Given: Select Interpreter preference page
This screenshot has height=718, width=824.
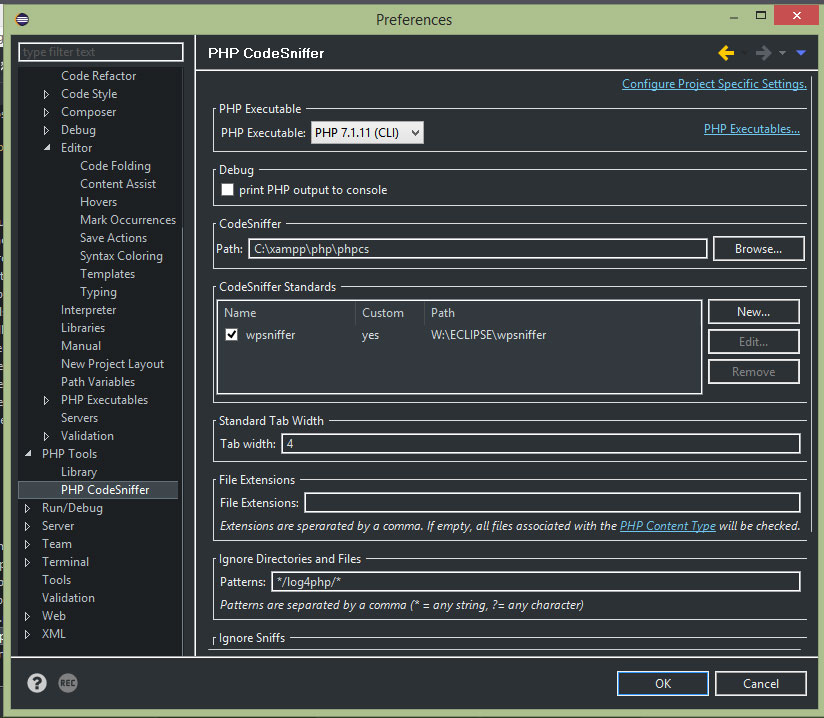Looking at the screenshot, I should tap(88, 310).
